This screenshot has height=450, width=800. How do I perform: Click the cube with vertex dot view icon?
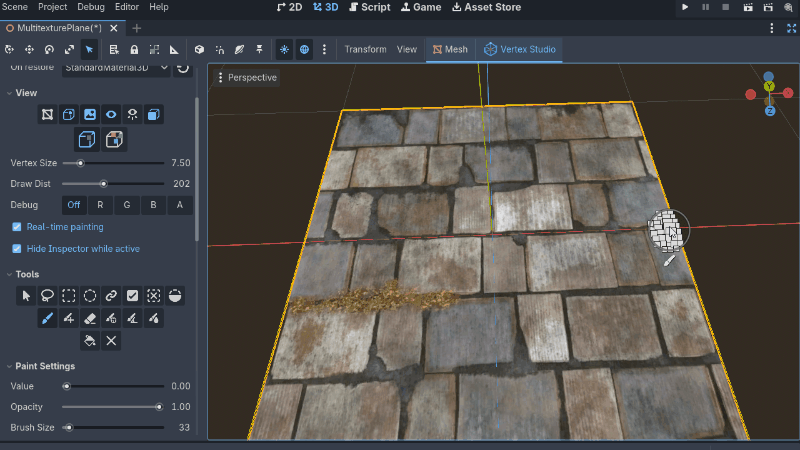click(68, 114)
